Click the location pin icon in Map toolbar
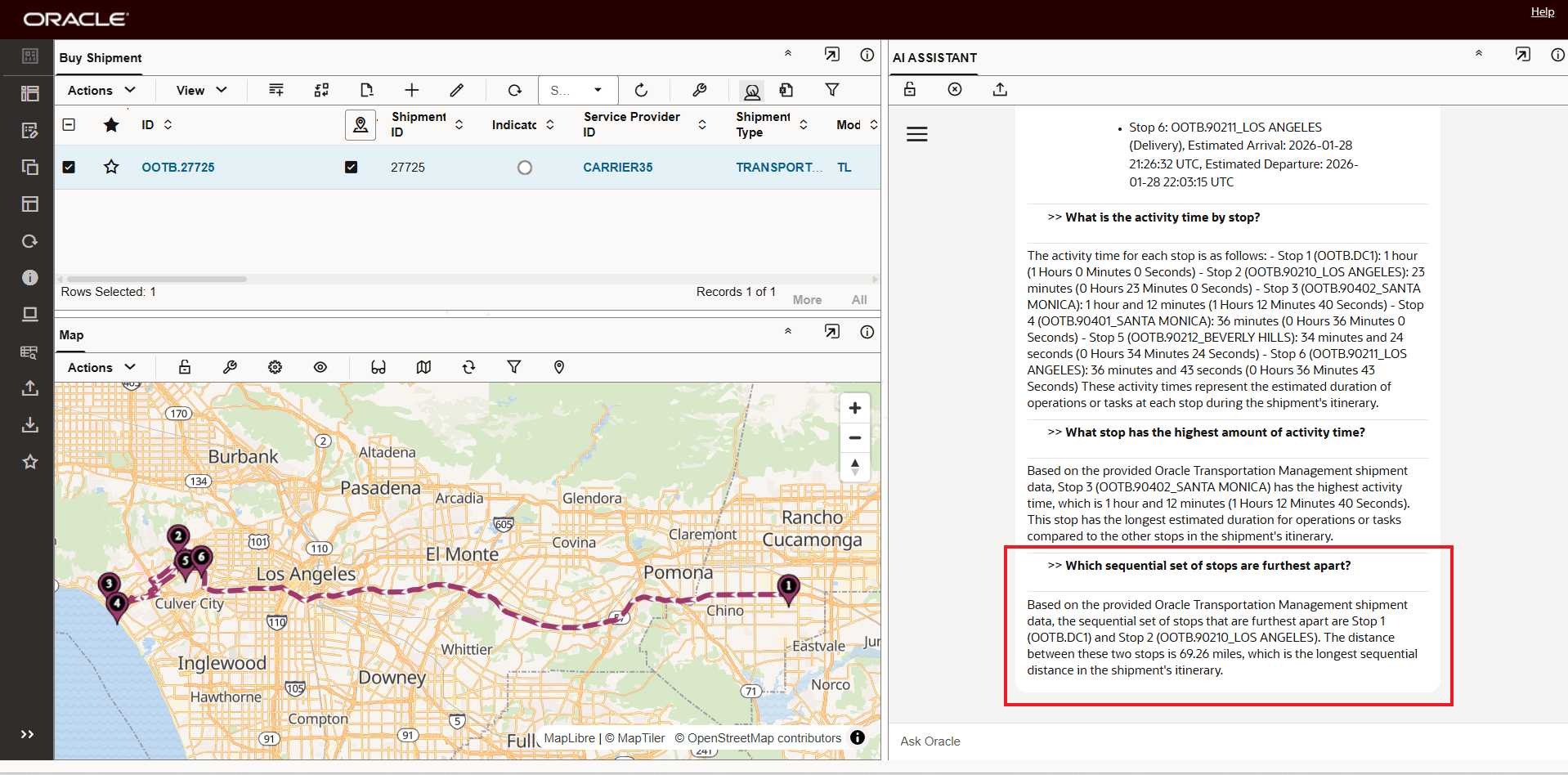Screen dimensions: 1568x775 pos(559,368)
